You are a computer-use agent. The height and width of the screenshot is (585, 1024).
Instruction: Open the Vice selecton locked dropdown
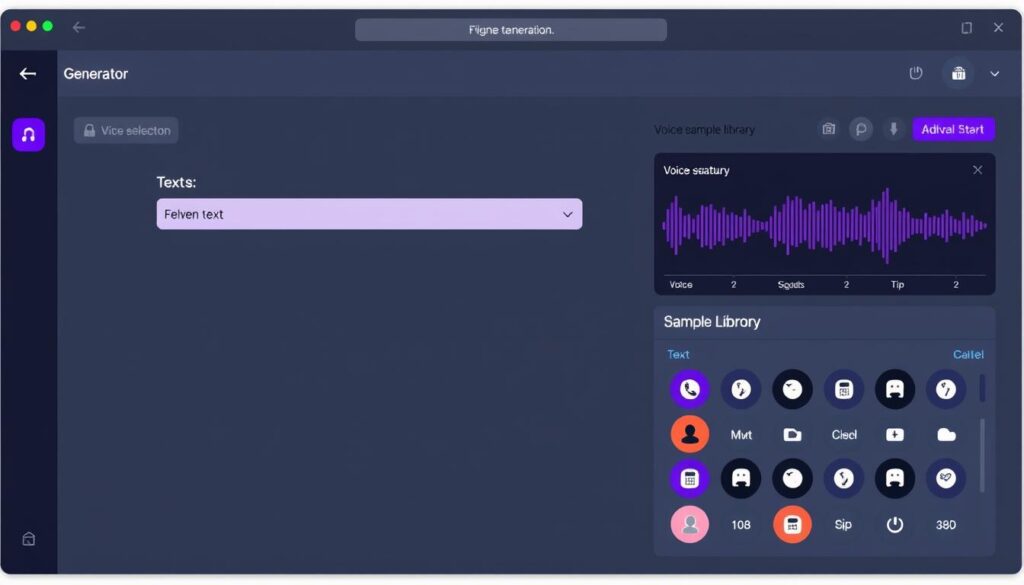(125, 129)
